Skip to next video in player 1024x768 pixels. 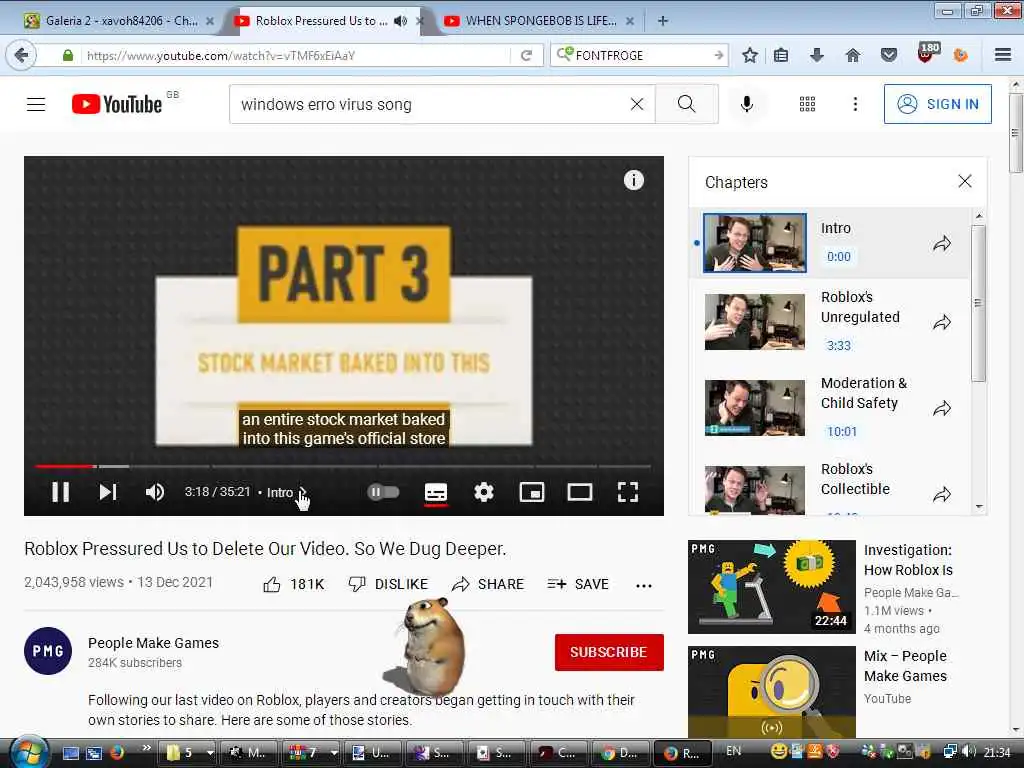pos(108,492)
